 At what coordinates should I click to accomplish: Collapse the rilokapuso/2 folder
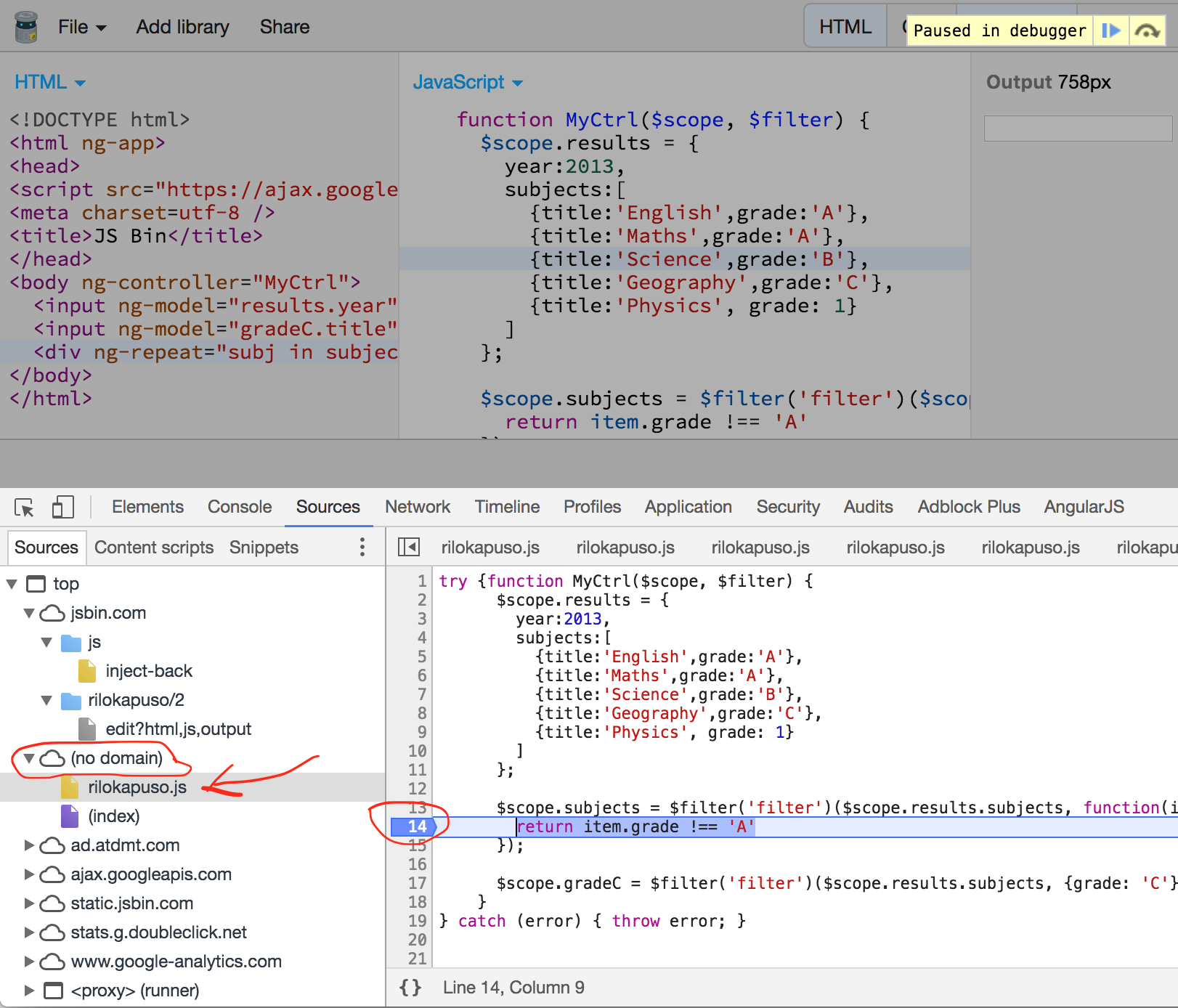pos(46,700)
